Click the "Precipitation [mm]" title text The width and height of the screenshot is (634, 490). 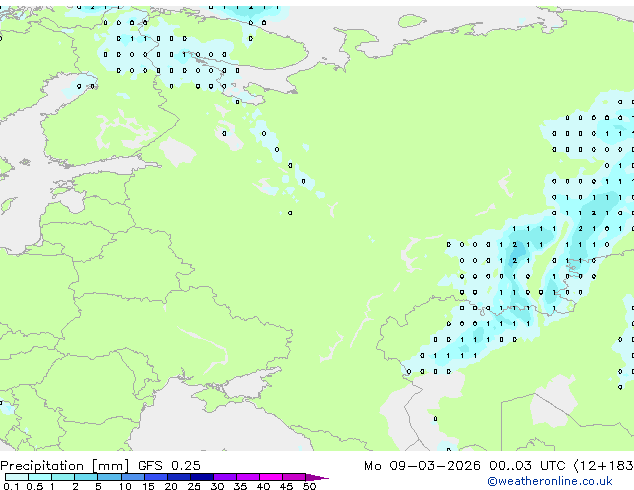[x=65, y=466]
